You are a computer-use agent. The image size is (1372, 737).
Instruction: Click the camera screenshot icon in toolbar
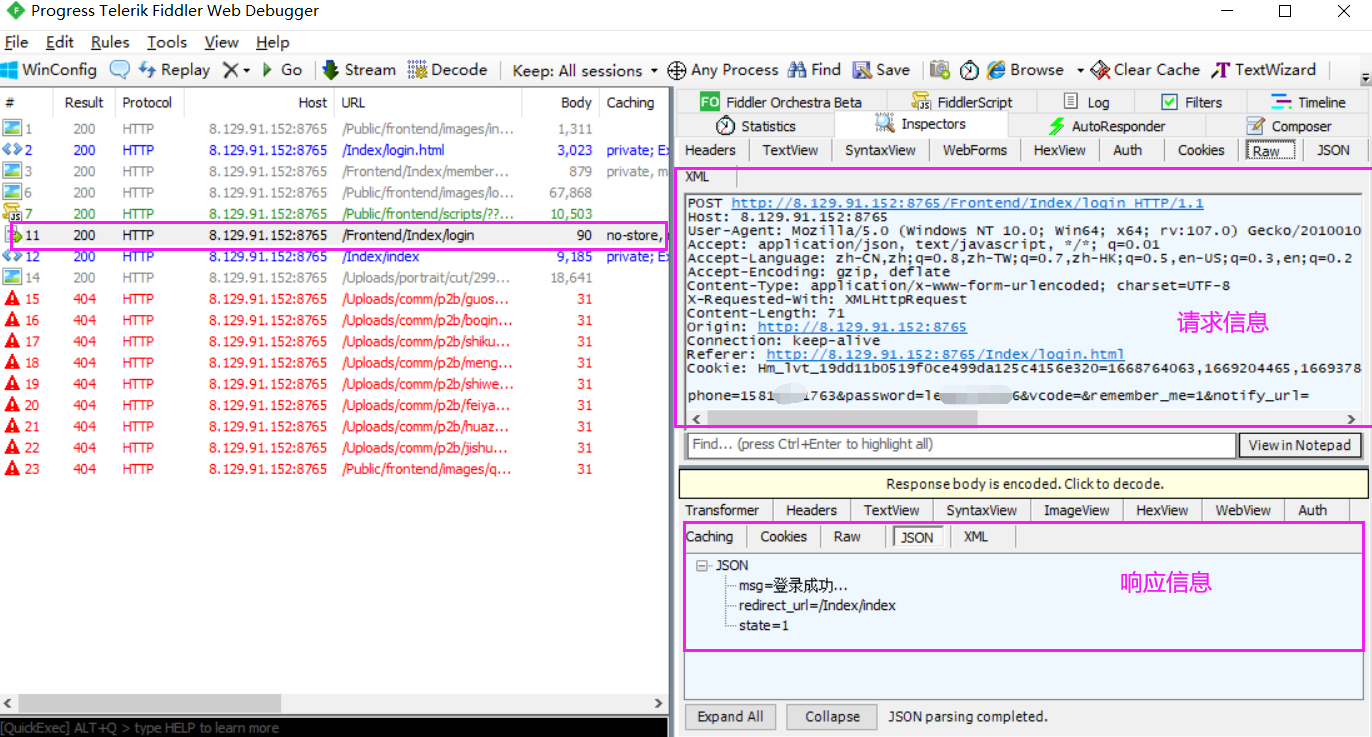[939, 70]
